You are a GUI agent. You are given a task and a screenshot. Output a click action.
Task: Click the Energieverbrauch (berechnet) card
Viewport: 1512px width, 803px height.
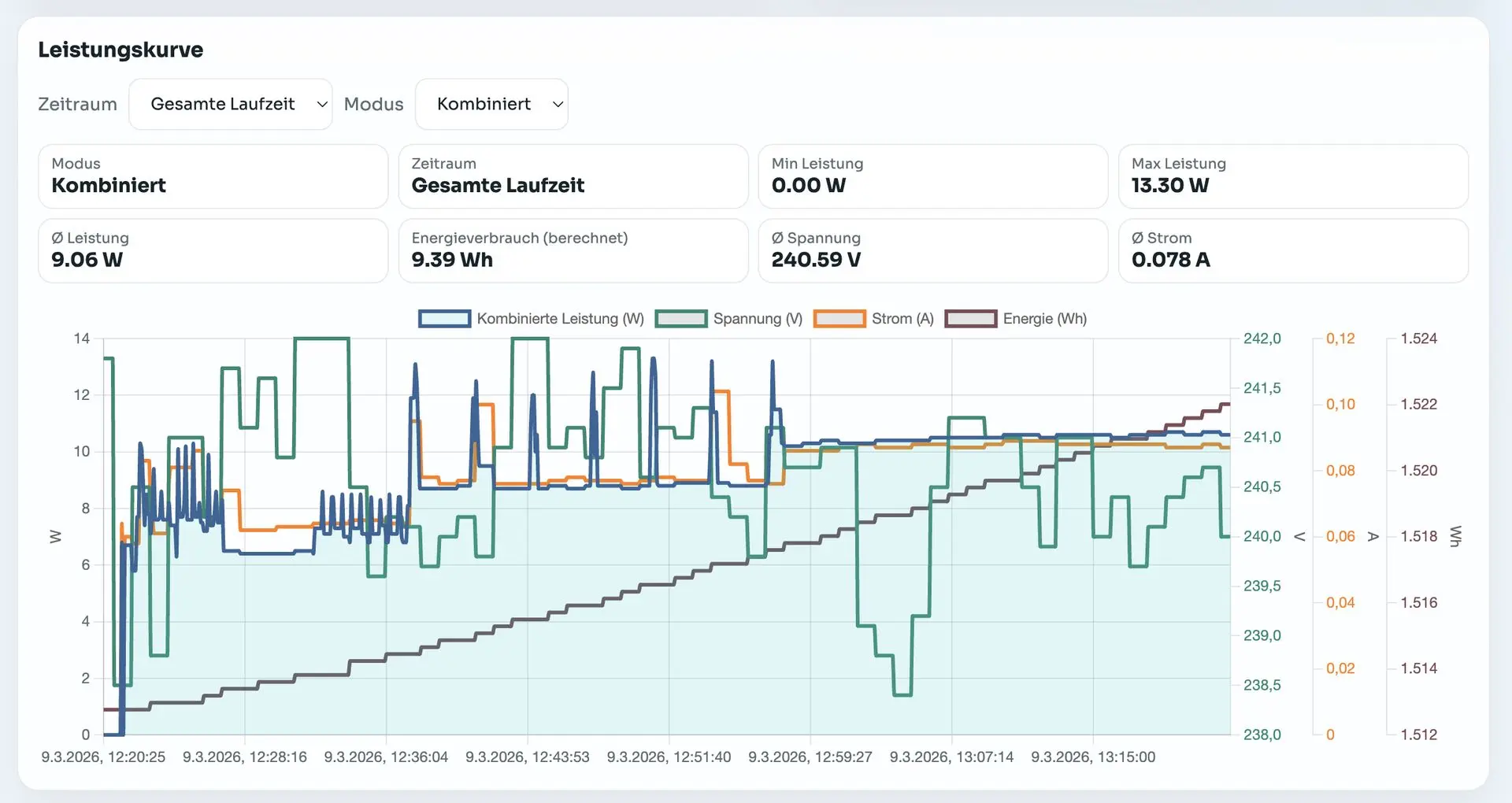[573, 250]
